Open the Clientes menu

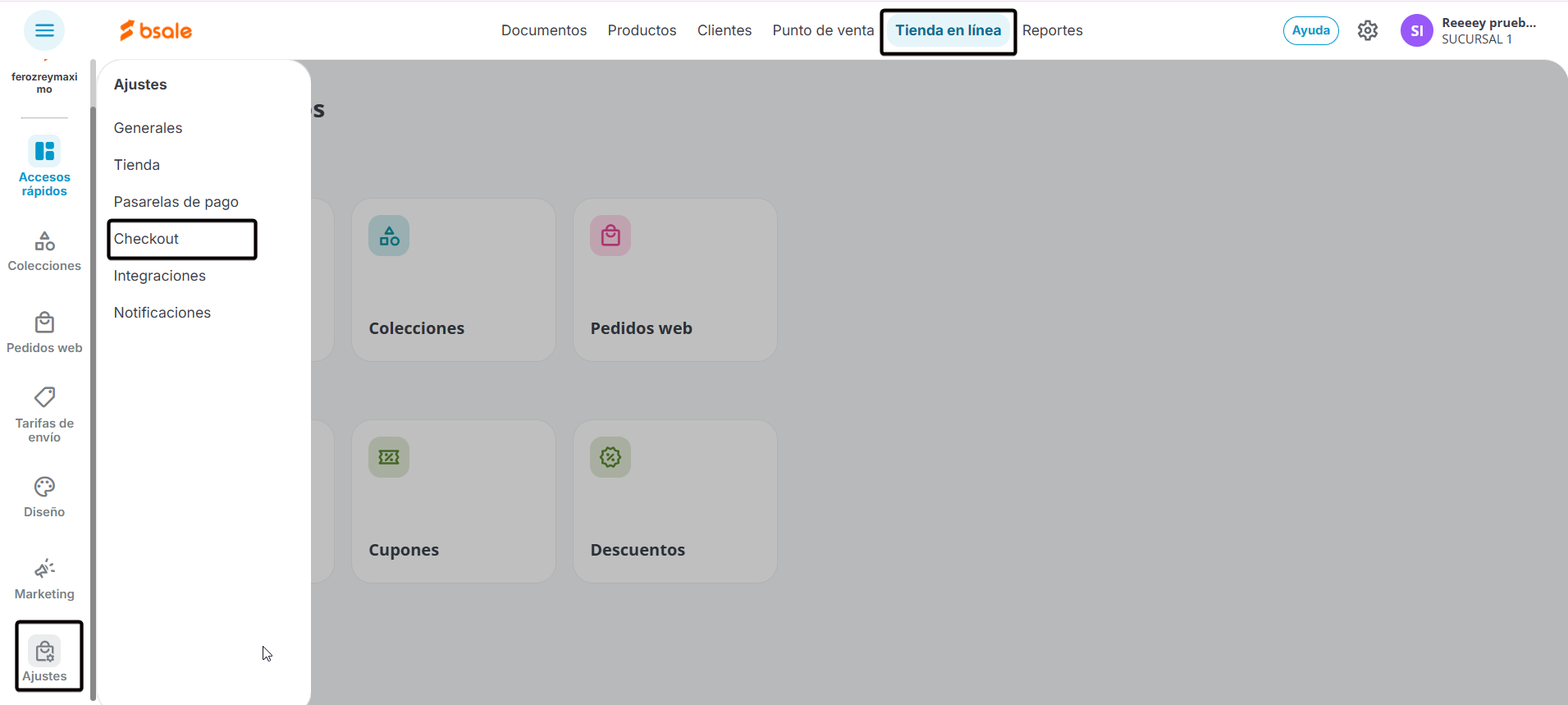coord(725,30)
